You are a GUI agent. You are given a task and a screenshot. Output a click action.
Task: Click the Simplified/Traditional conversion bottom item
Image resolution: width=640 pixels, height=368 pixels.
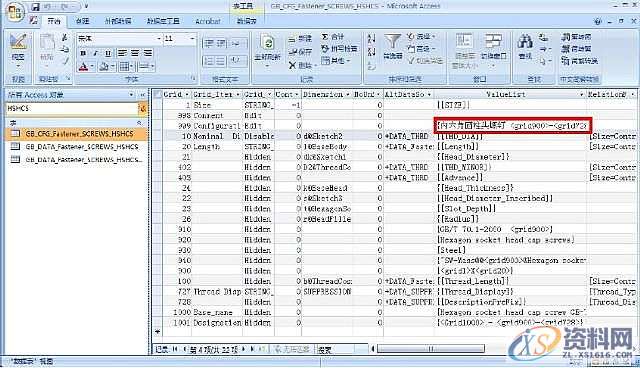580,61
